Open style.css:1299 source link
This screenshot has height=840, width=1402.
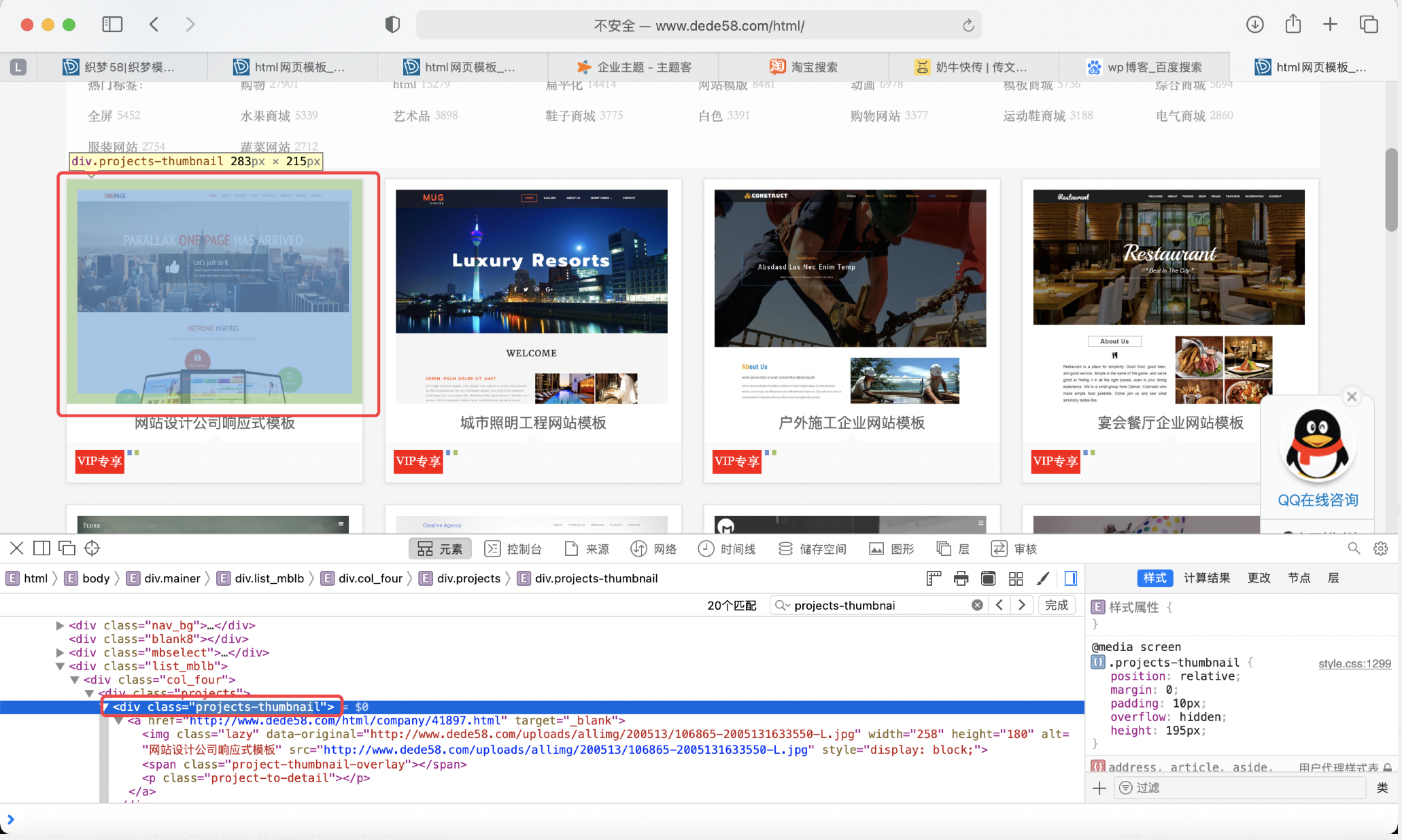coord(1354,664)
